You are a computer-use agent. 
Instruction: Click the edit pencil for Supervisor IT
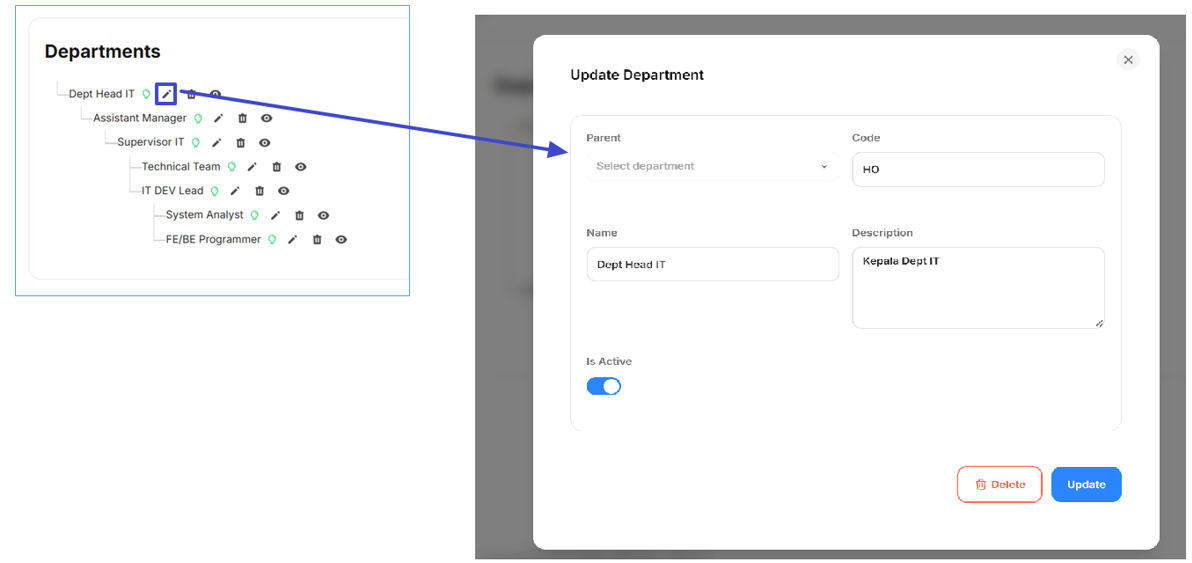(217, 143)
